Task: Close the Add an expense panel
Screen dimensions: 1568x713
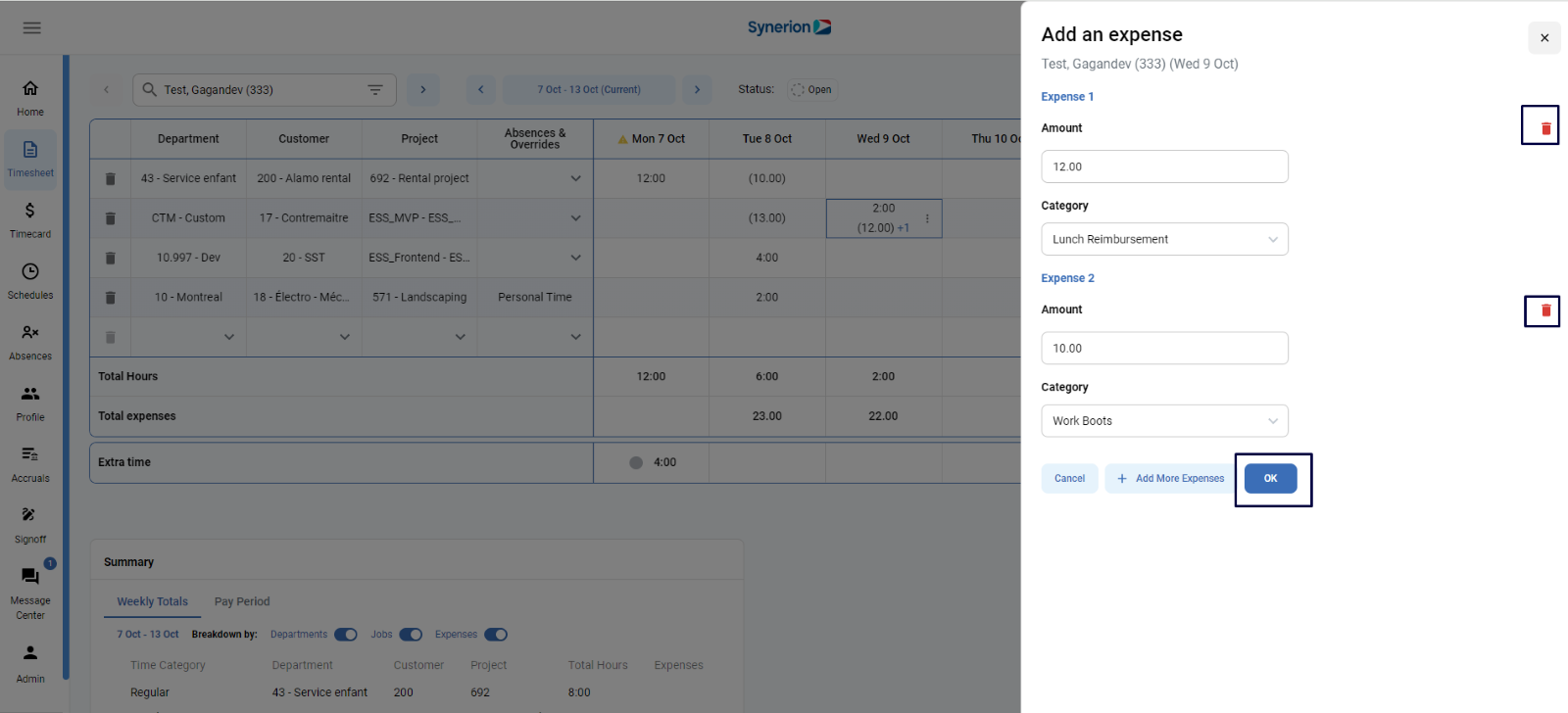Action: [x=1544, y=38]
